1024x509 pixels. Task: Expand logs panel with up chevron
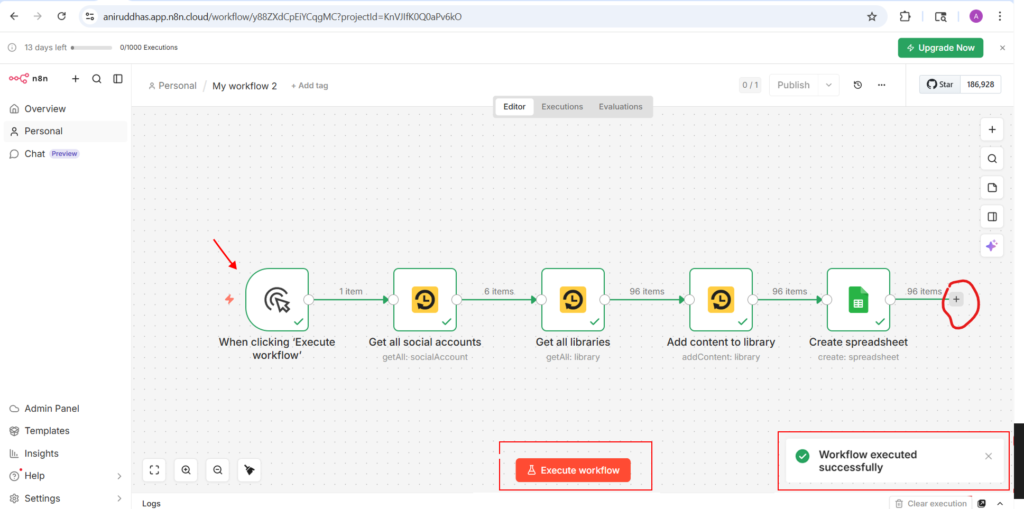[x=999, y=503]
